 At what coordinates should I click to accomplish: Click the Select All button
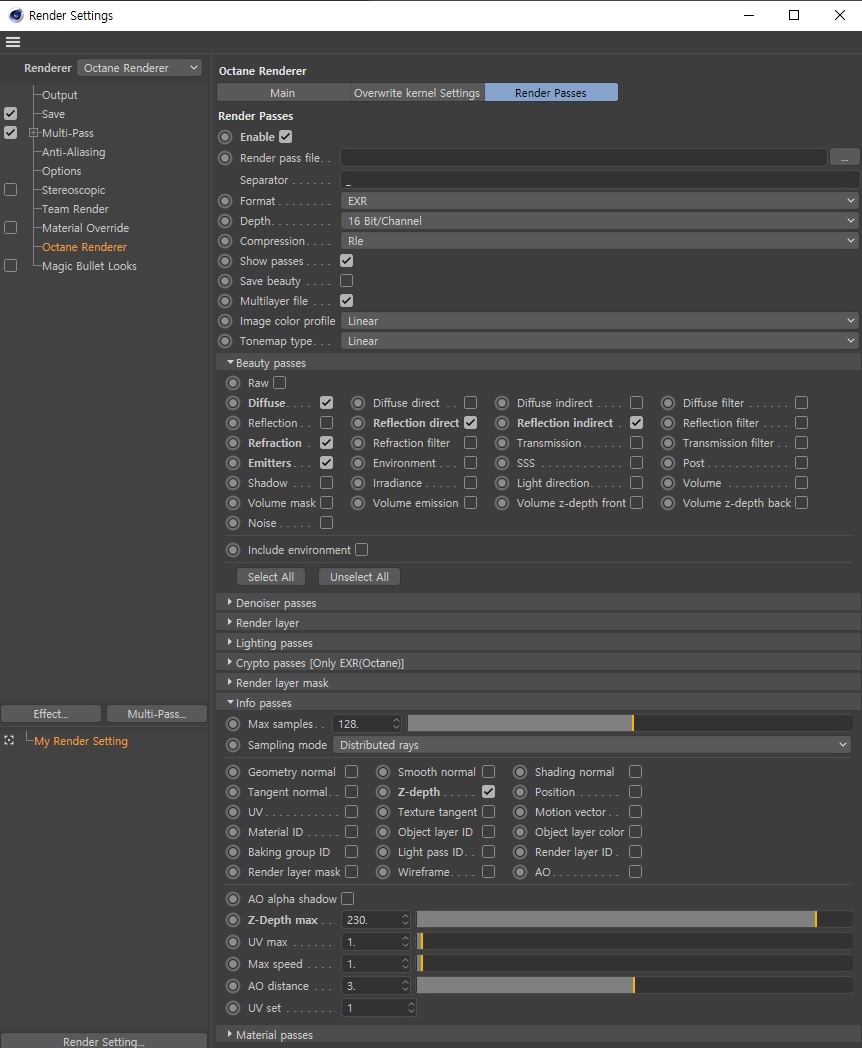pos(271,577)
